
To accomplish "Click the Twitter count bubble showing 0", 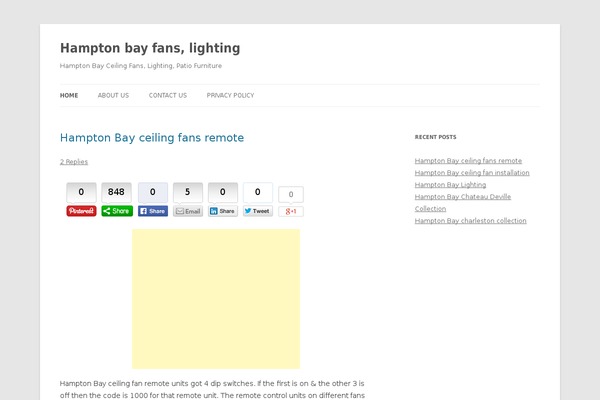I will click(x=258, y=192).
